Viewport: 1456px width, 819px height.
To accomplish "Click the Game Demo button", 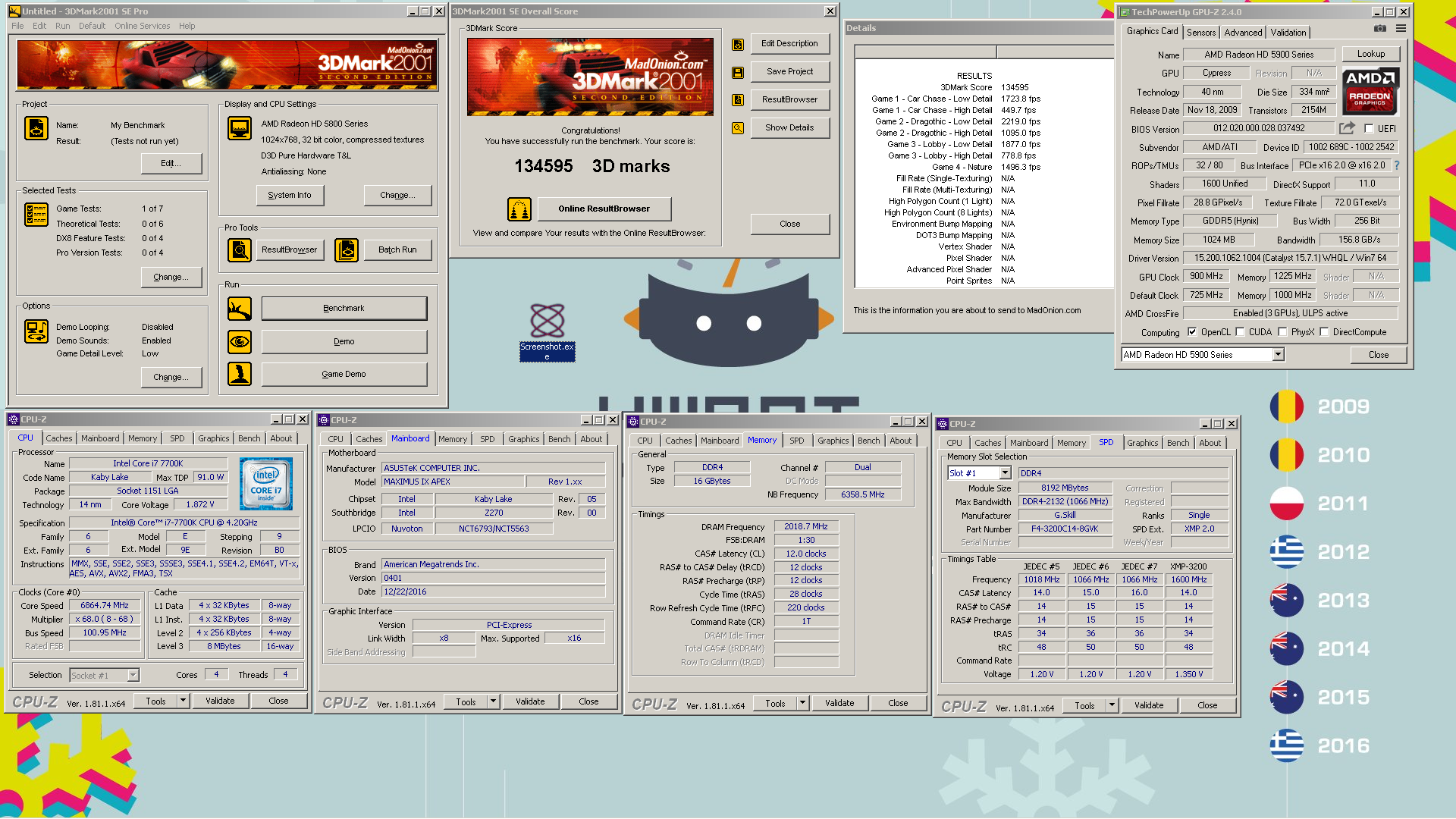I will click(344, 374).
